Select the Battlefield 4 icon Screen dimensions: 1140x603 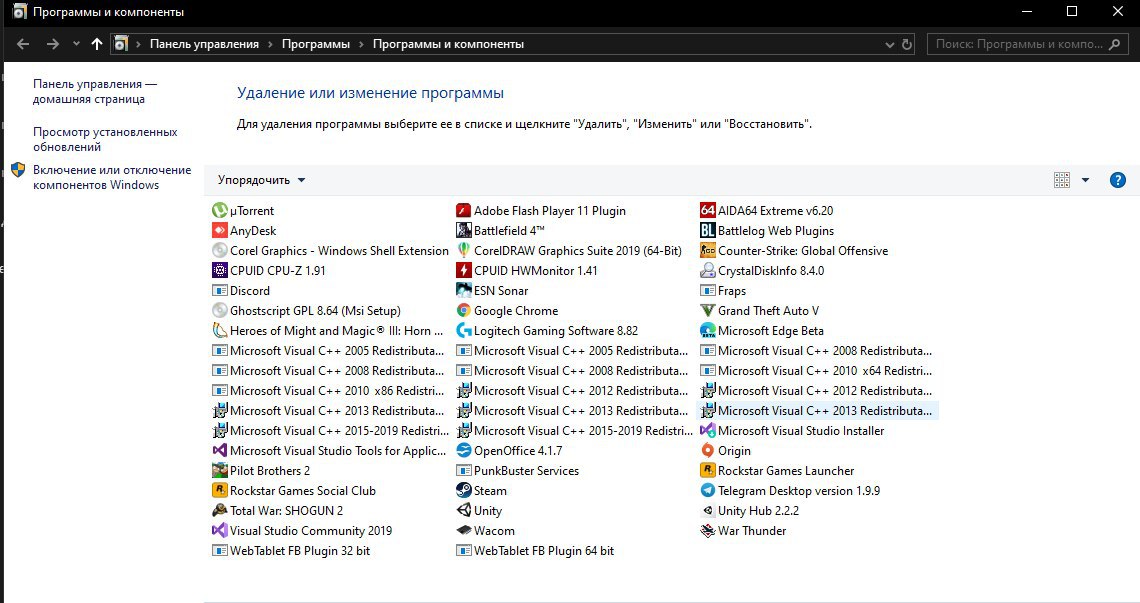(463, 231)
